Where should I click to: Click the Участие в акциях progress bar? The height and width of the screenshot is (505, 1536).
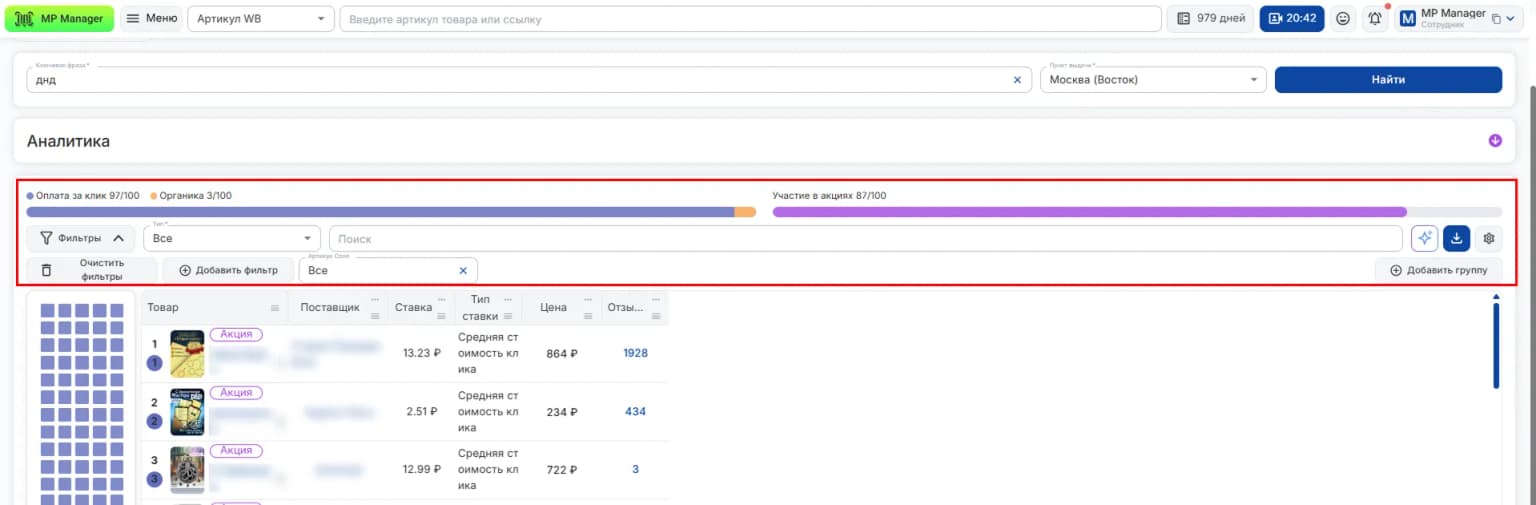[x=1137, y=212]
